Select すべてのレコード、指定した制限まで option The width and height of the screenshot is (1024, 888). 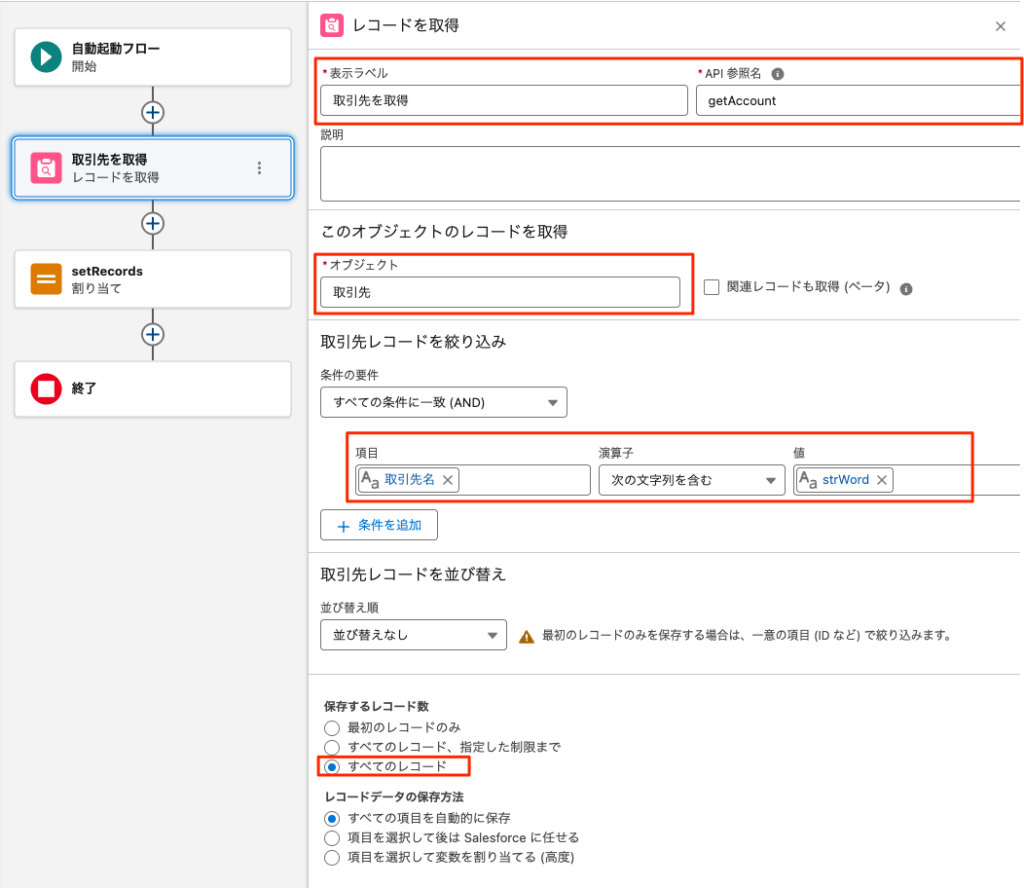332,747
